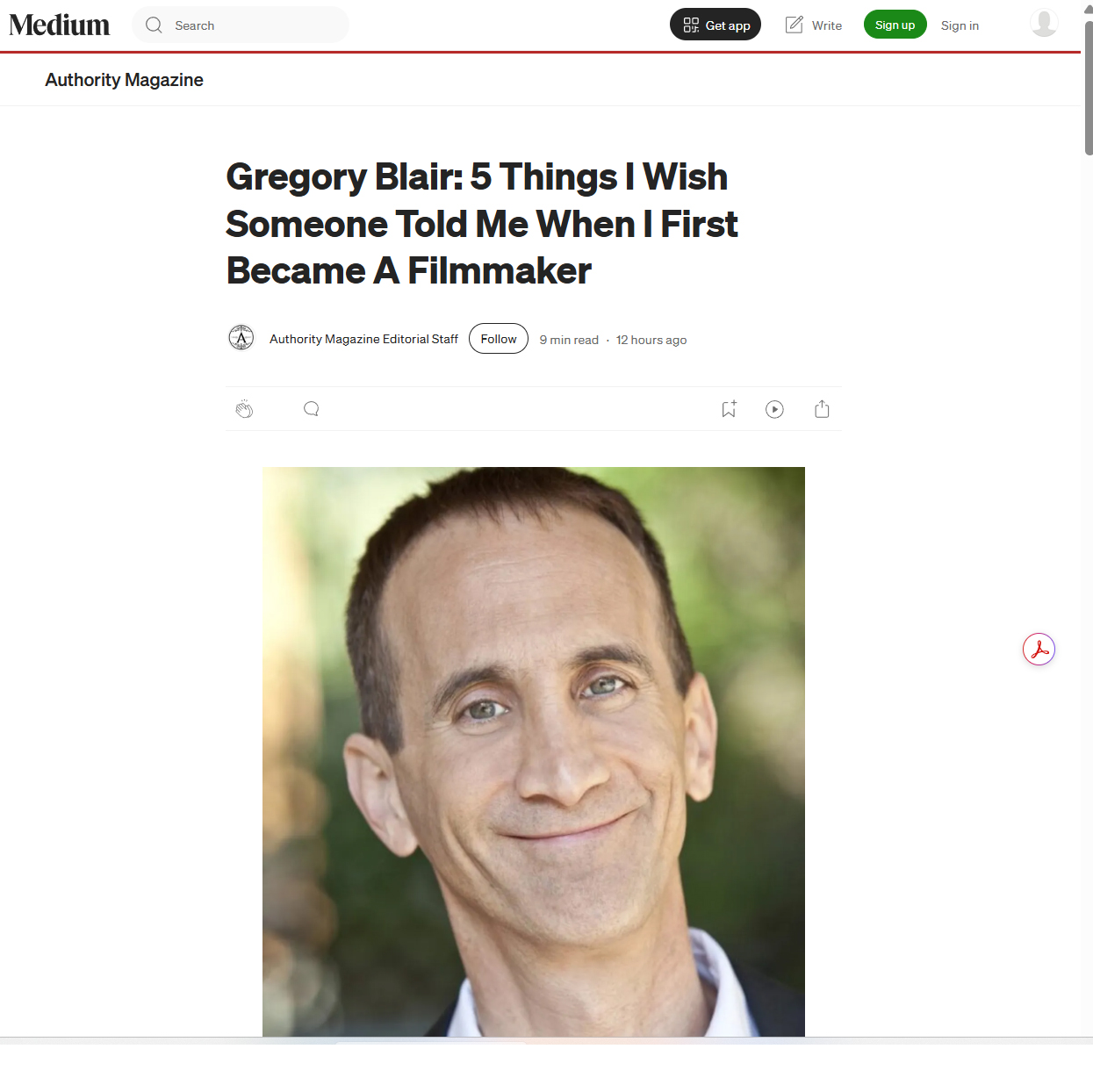The image size is (1093, 1092).
Task: Open the share icon
Action: (x=822, y=409)
